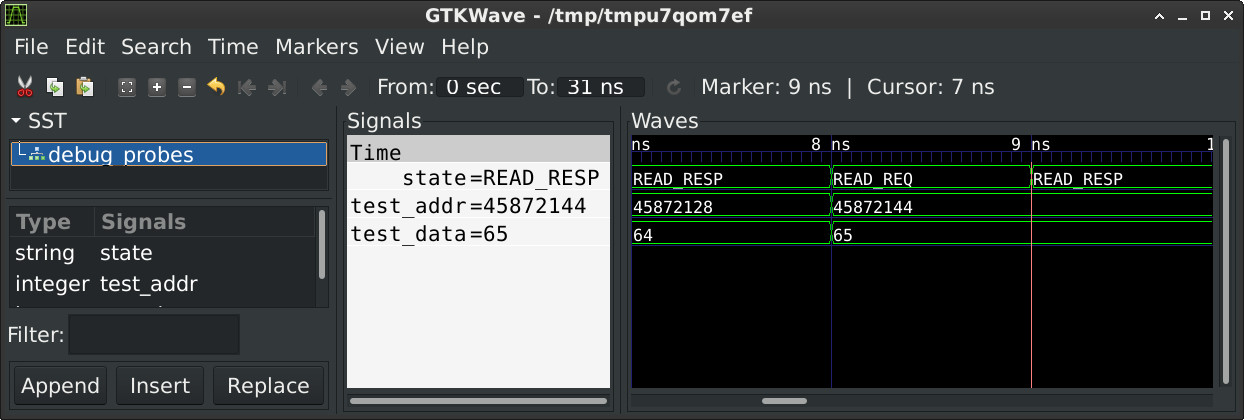Click the Reload waveform icon
This screenshot has height=420, width=1244.
674,87
